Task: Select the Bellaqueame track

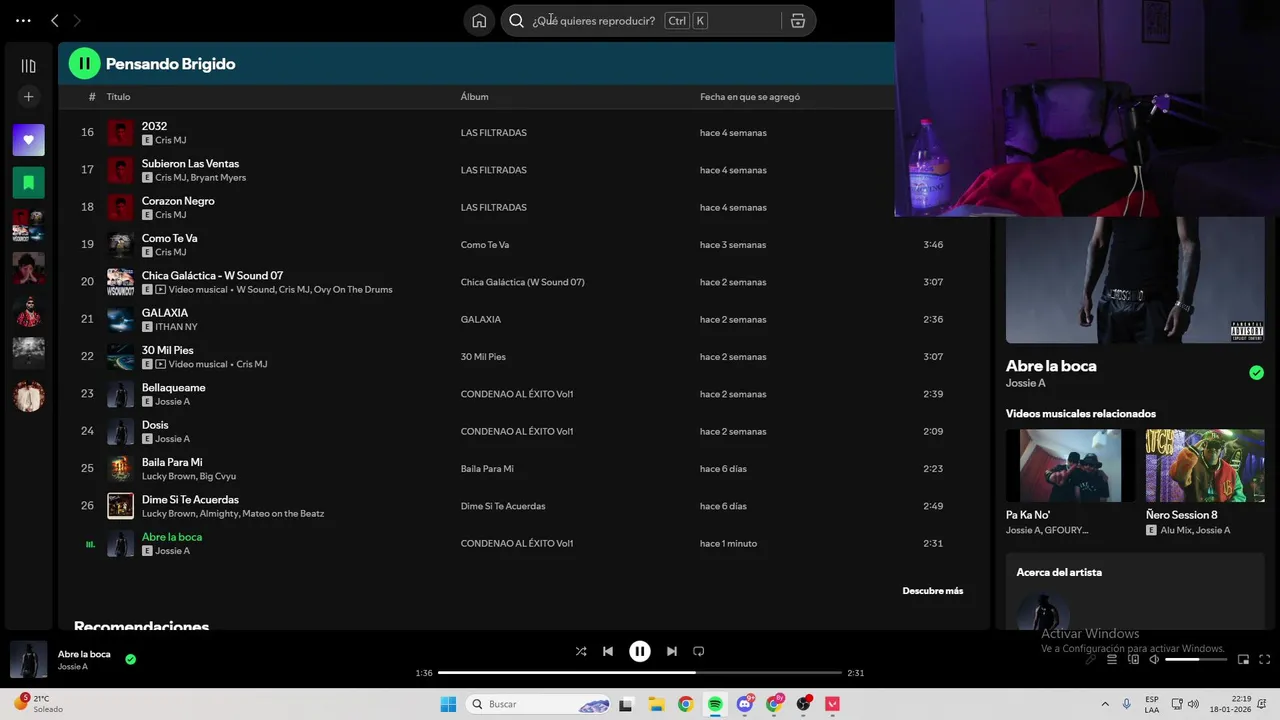Action: point(173,388)
